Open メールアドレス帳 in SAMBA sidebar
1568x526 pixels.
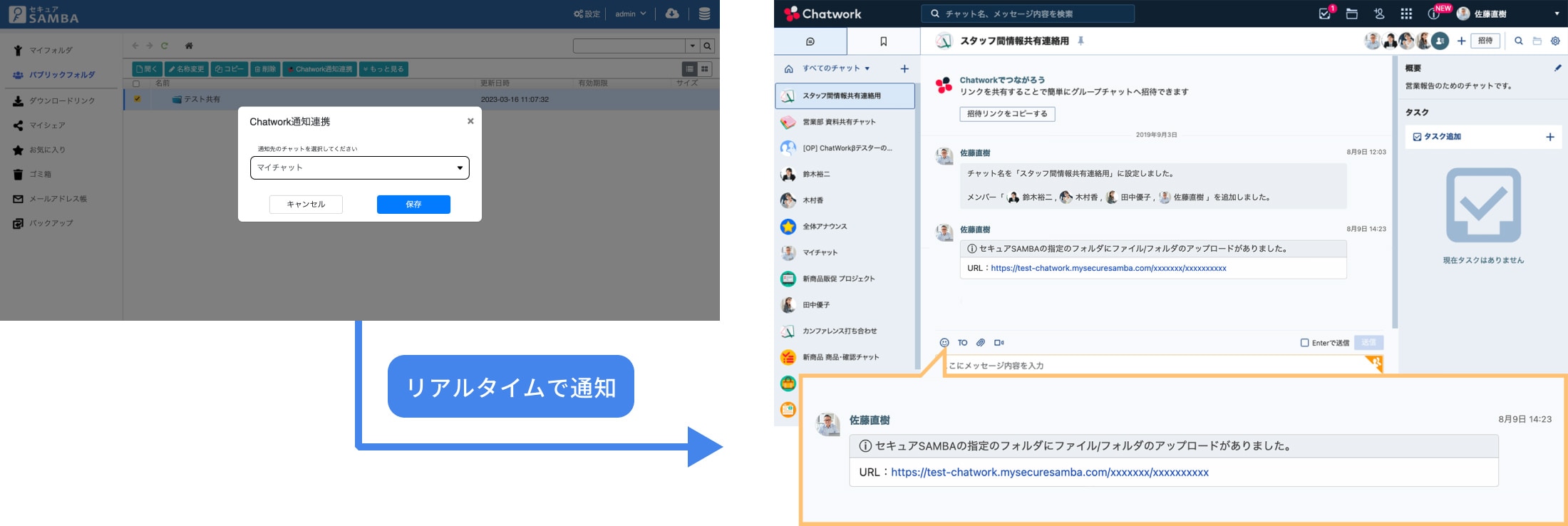click(x=50, y=199)
